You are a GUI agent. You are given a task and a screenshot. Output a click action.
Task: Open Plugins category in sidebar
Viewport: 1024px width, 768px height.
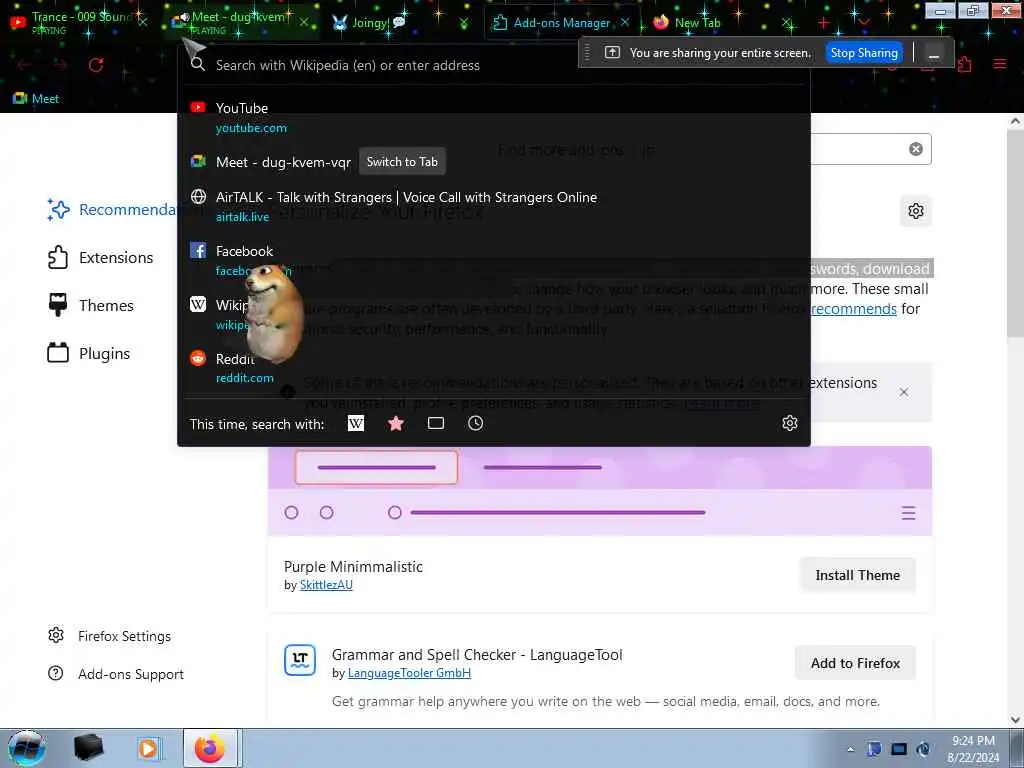coord(89,353)
